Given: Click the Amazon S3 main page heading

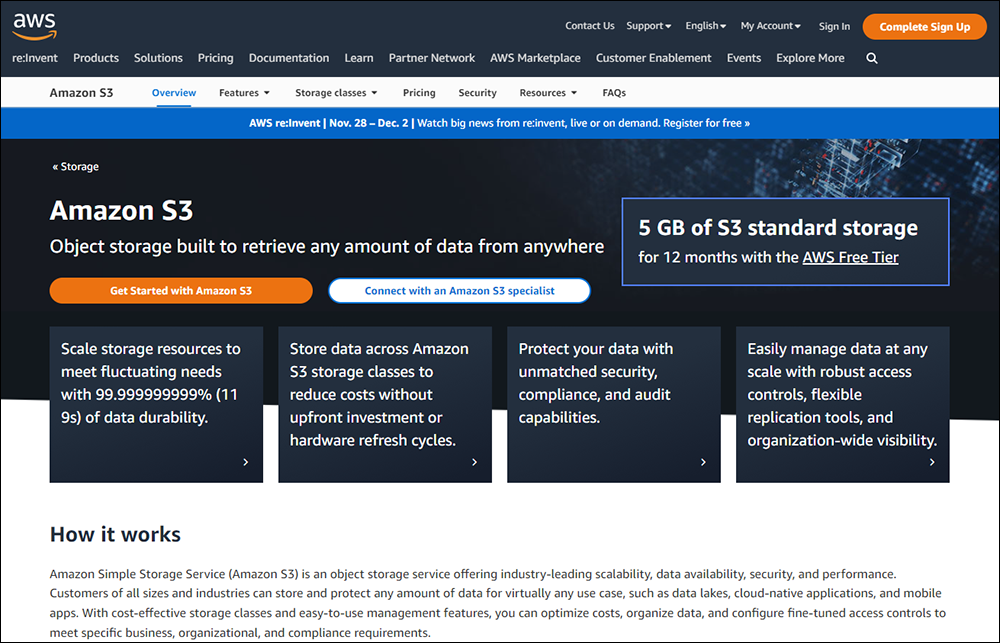Looking at the screenshot, I should pos(121,211).
